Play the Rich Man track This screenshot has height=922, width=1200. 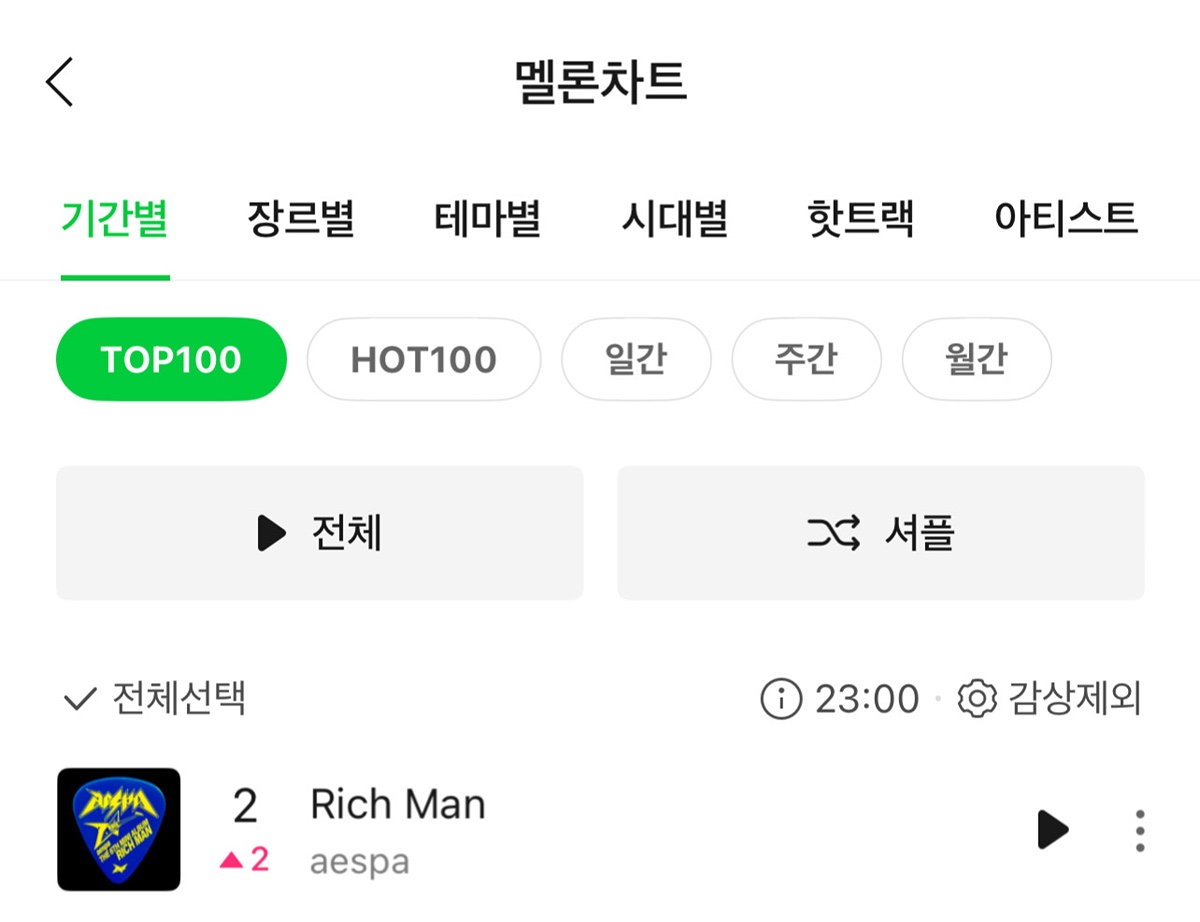1052,829
